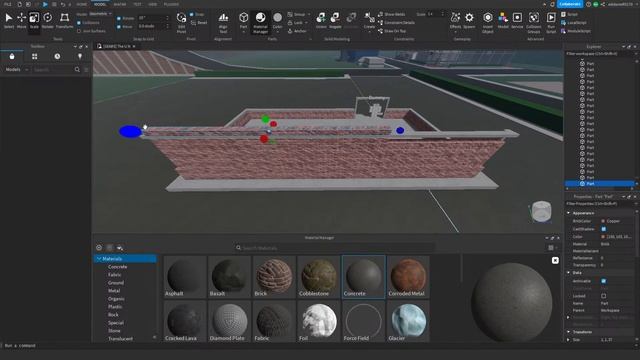640x360 pixels.
Task: Insert a new Script
Action: pyautogui.click(x=570, y=14)
